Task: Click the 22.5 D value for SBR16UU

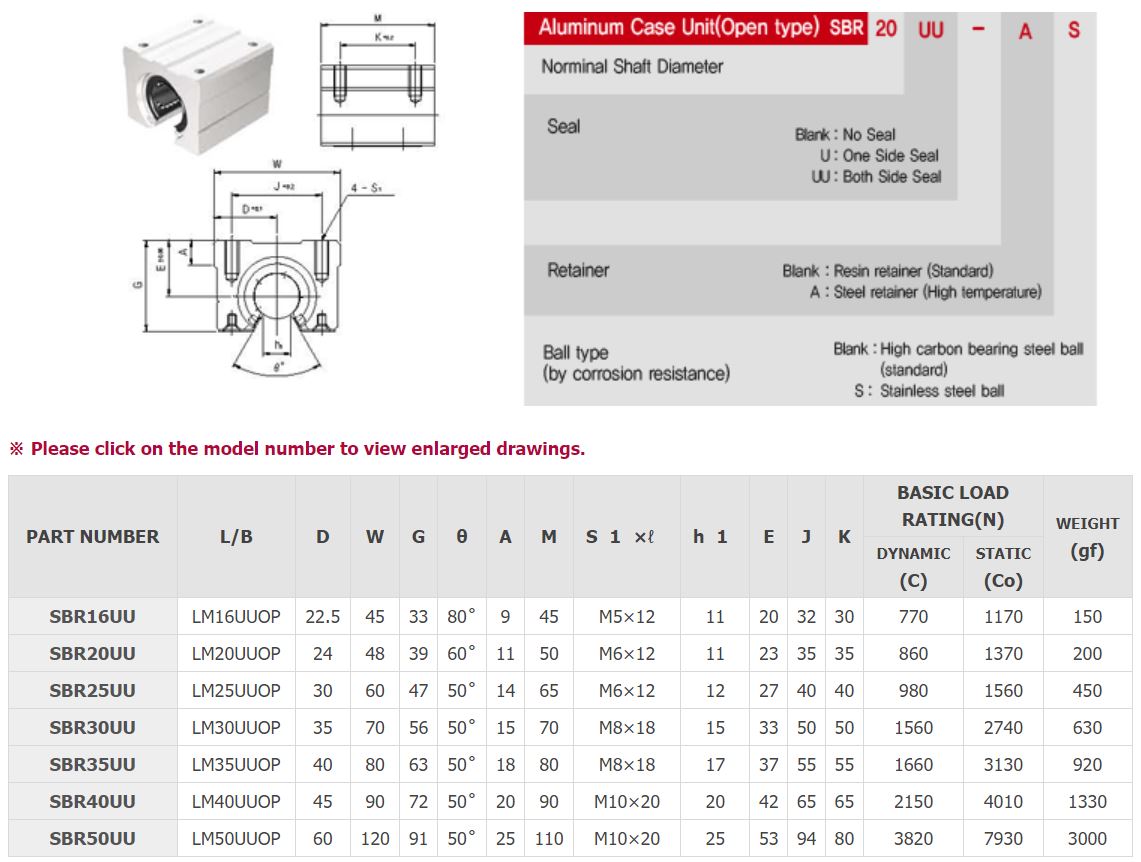Action: [x=322, y=617]
